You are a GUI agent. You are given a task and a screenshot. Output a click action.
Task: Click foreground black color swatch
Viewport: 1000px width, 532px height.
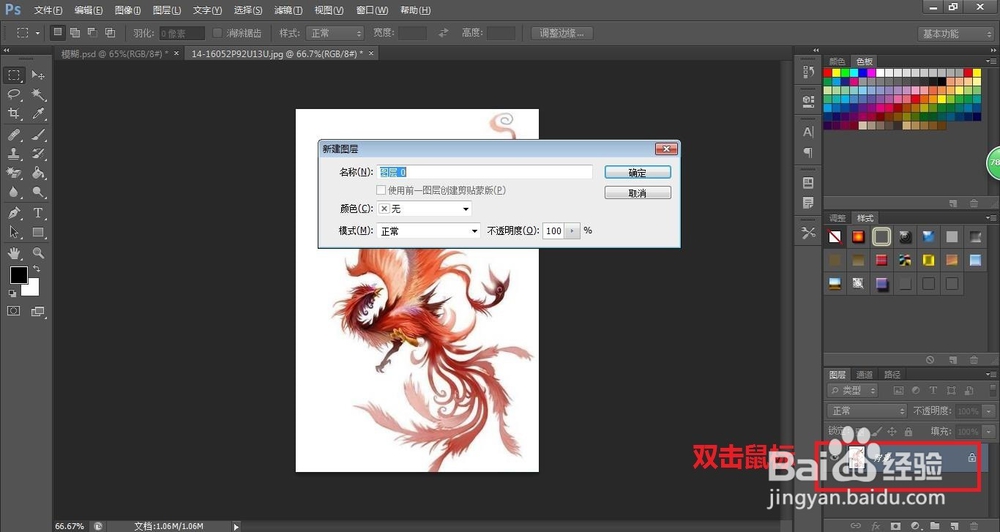tap(18, 275)
